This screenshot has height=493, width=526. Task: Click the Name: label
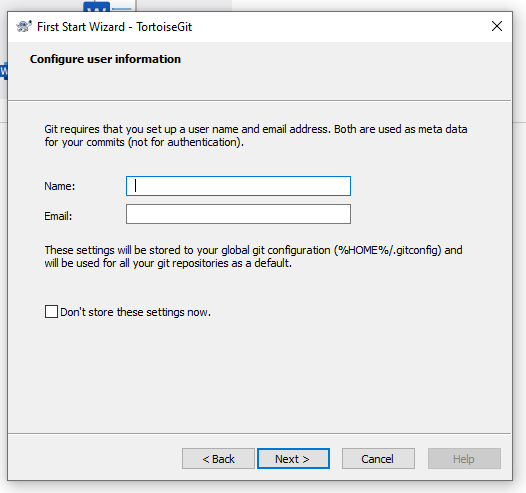pos(60,186)
